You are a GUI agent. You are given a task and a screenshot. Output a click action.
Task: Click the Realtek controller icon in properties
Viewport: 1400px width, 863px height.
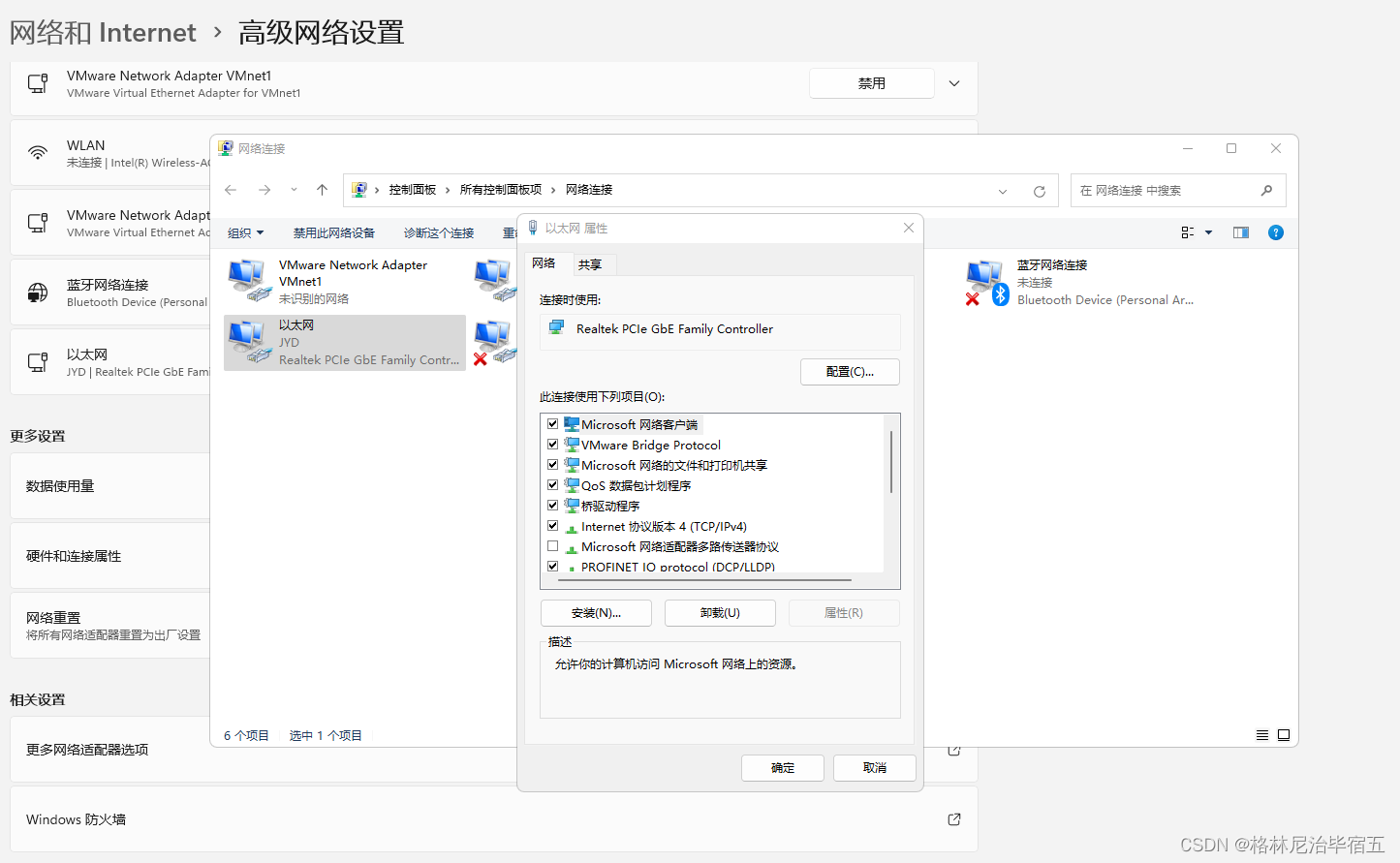tap(556, 328)
